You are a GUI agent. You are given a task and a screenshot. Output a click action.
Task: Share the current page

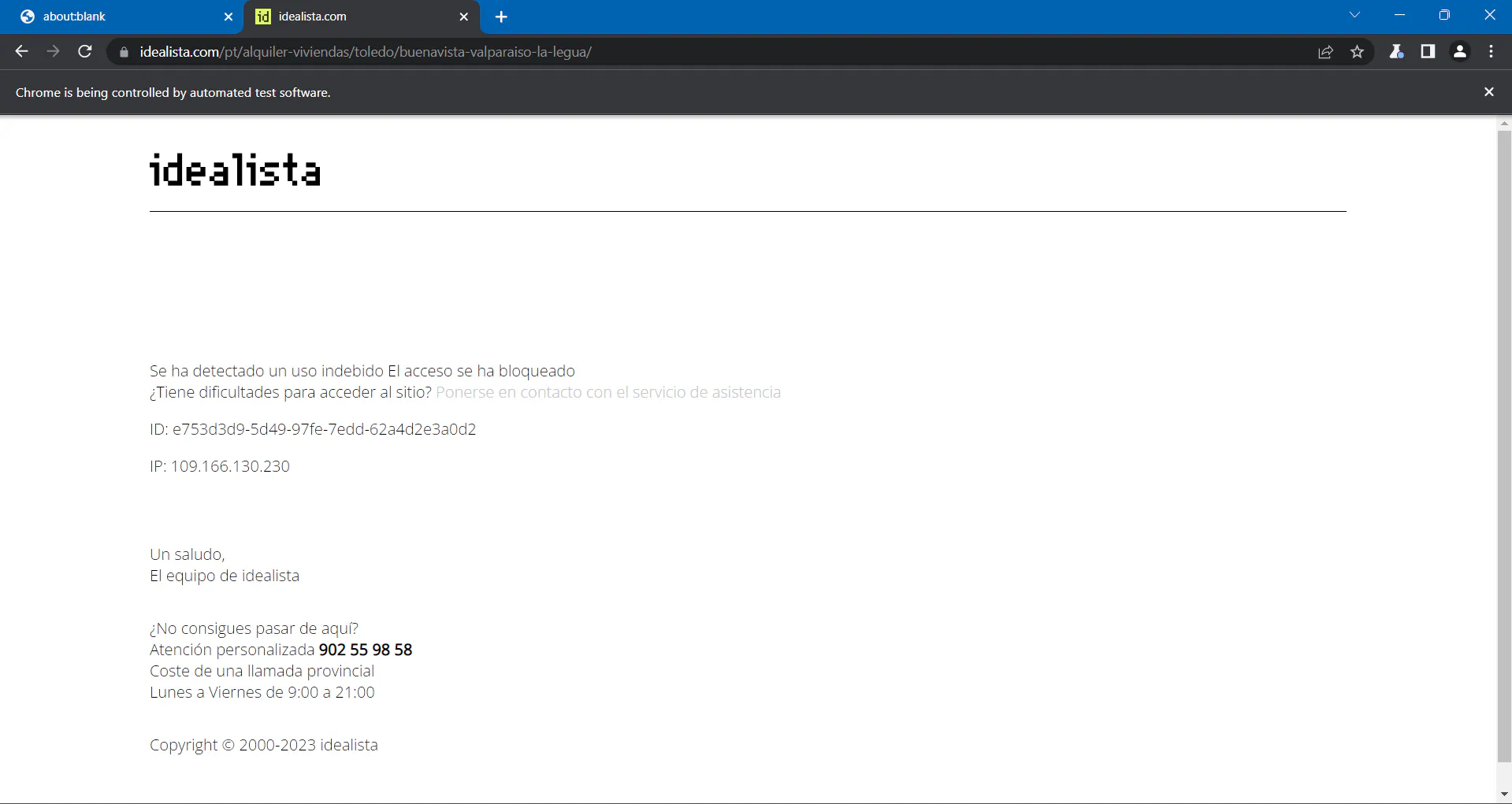point(1325,51)
